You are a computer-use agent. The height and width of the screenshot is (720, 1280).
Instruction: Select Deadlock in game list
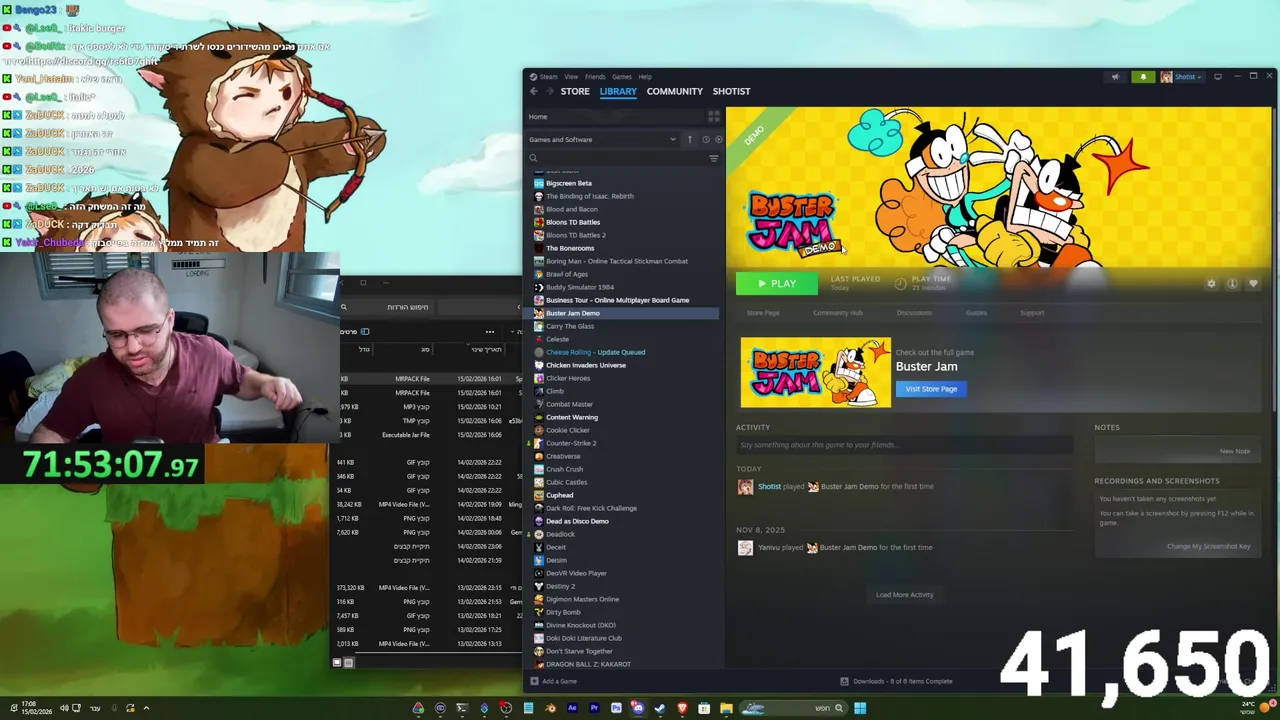click(x=560, y=534)
